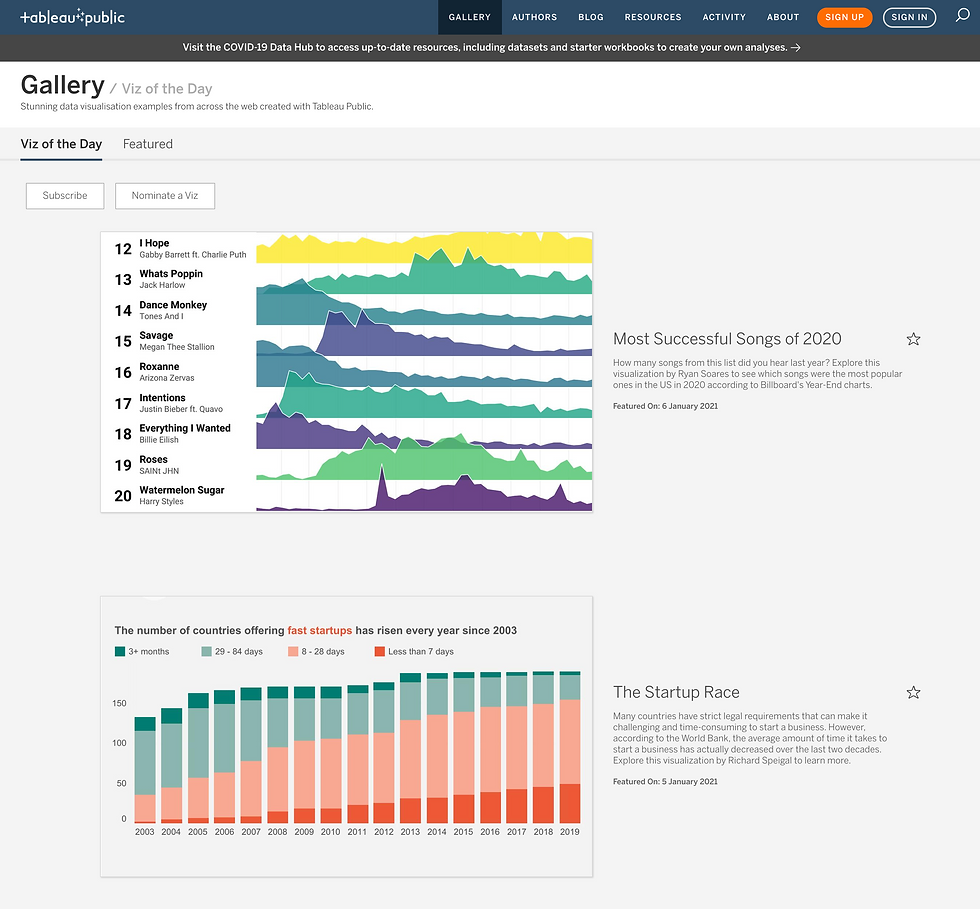Click the Dance Monkey song title
Screen dimensions: 980x909
point(172,304)
